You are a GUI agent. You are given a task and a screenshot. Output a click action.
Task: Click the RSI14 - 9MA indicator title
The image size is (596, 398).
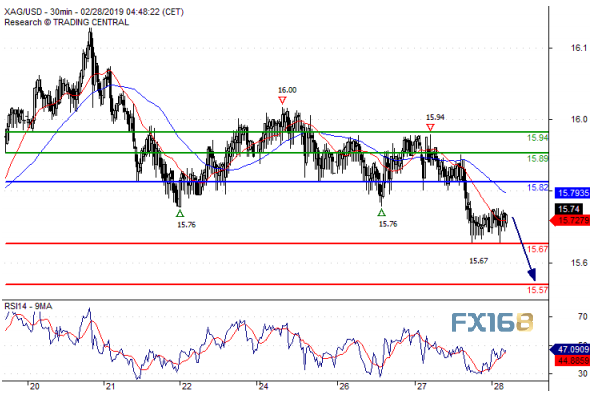[x=28, y=306]
